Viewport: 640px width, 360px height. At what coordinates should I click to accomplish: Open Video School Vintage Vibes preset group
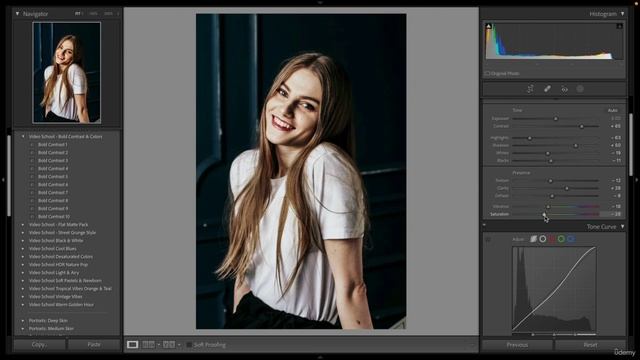pyautogui.click(x=56, y=296)
